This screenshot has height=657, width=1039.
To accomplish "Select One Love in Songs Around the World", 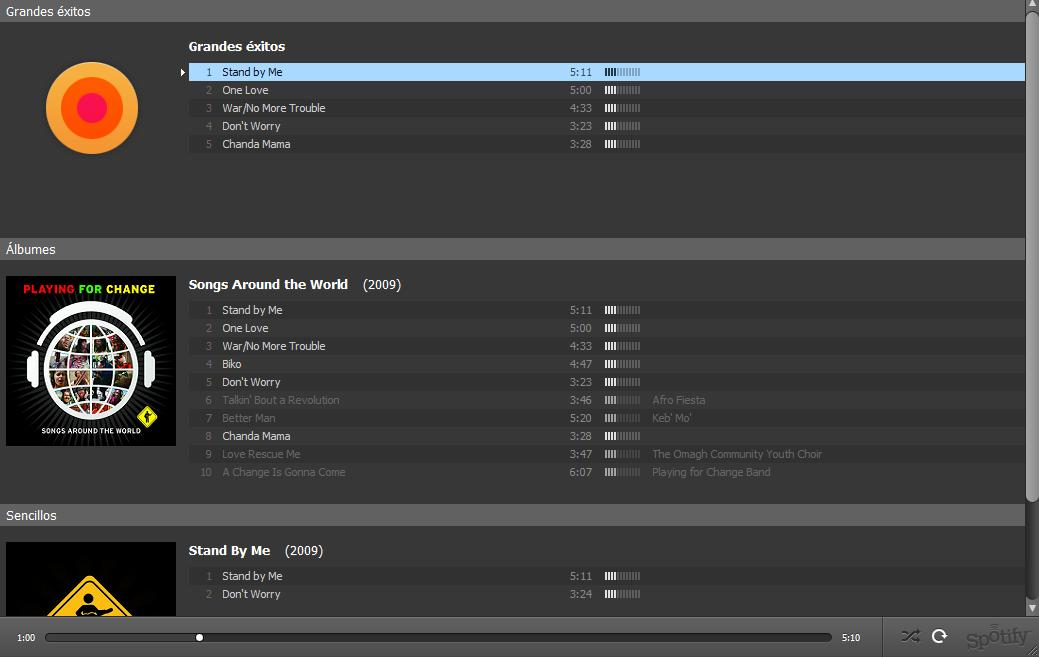I will click(x=606, y=328).
